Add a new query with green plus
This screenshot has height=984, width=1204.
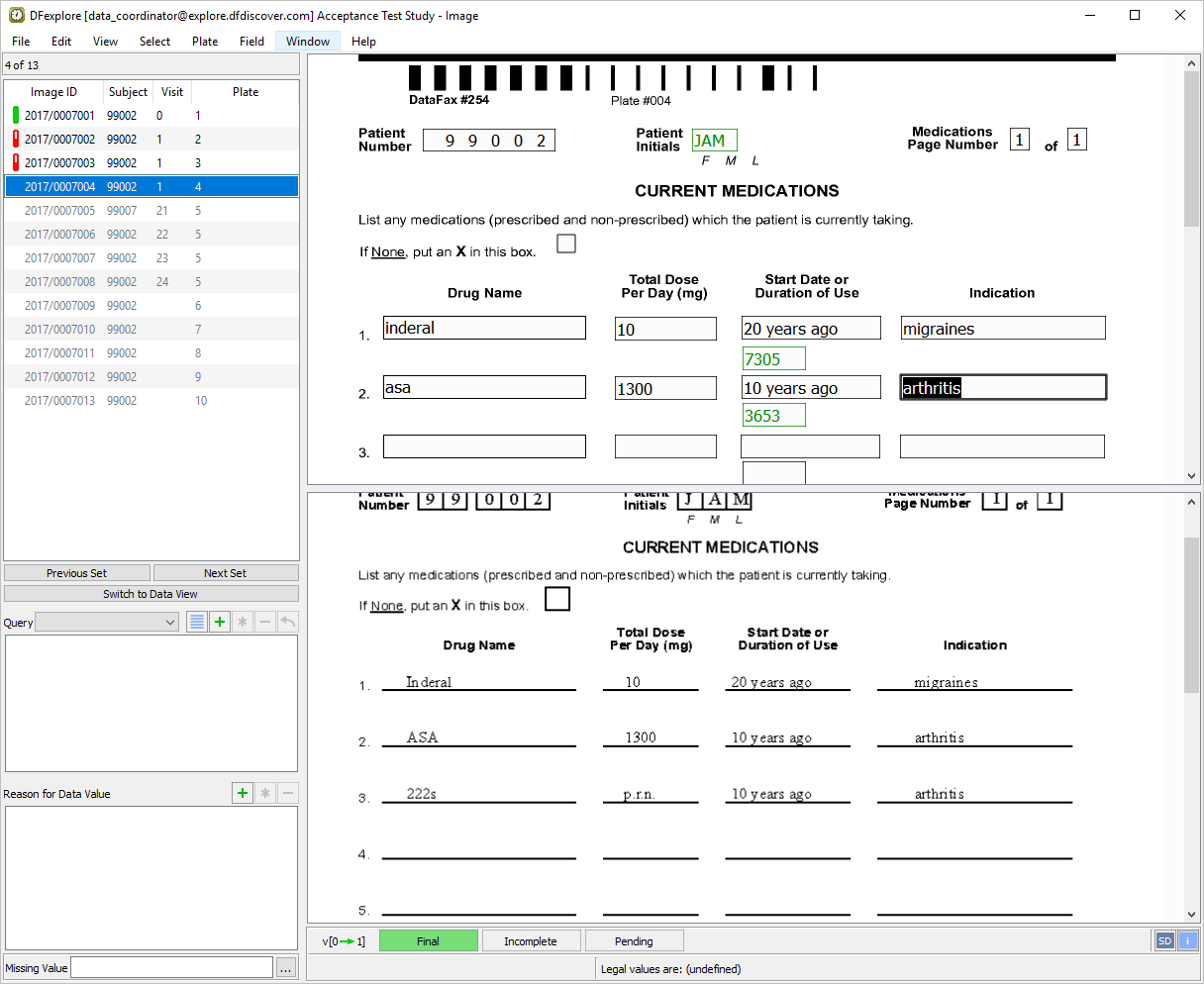pyautogui.click(x=220, y=622)
